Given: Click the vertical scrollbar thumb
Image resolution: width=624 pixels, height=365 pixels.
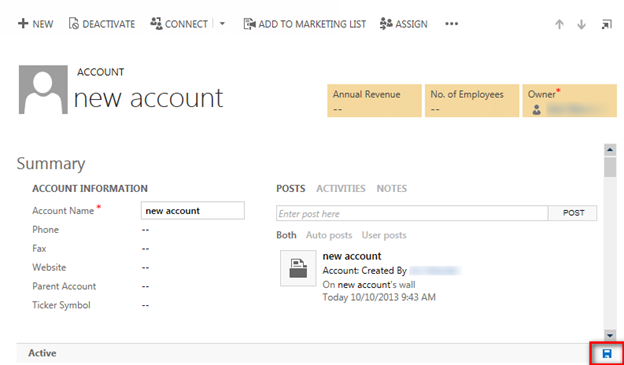Looking at the screenshot, I should [x=610, y=167].
